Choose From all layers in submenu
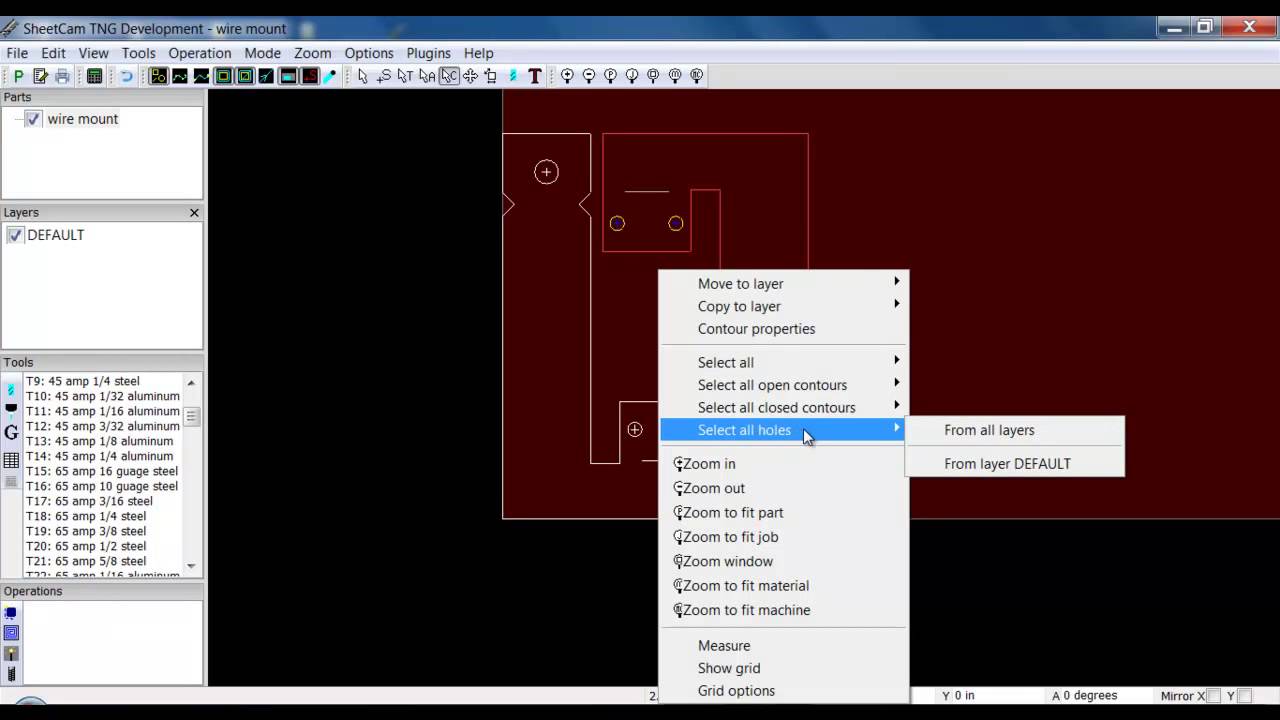This screenshot has height=720, width=1280. click(x=1015, y=430)
